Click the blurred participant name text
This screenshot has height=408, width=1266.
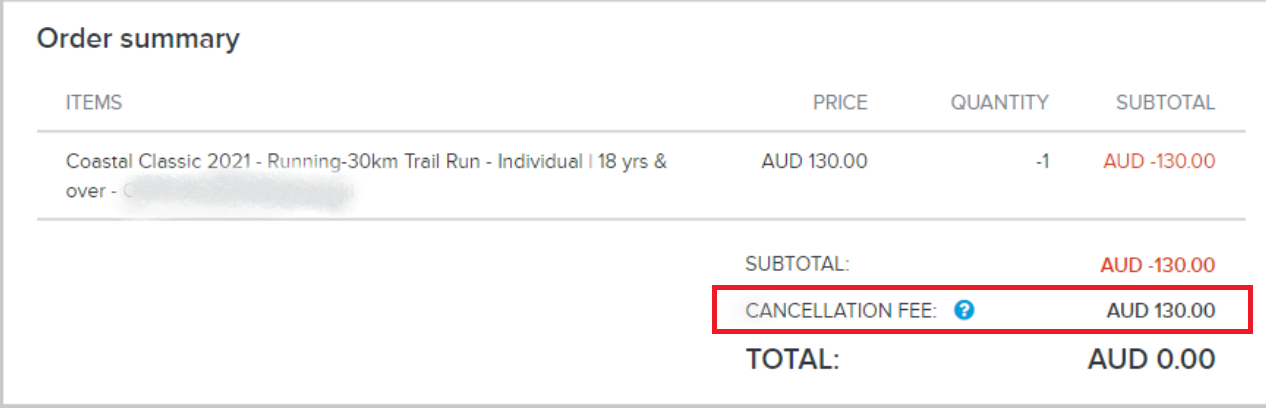[239, 191]
